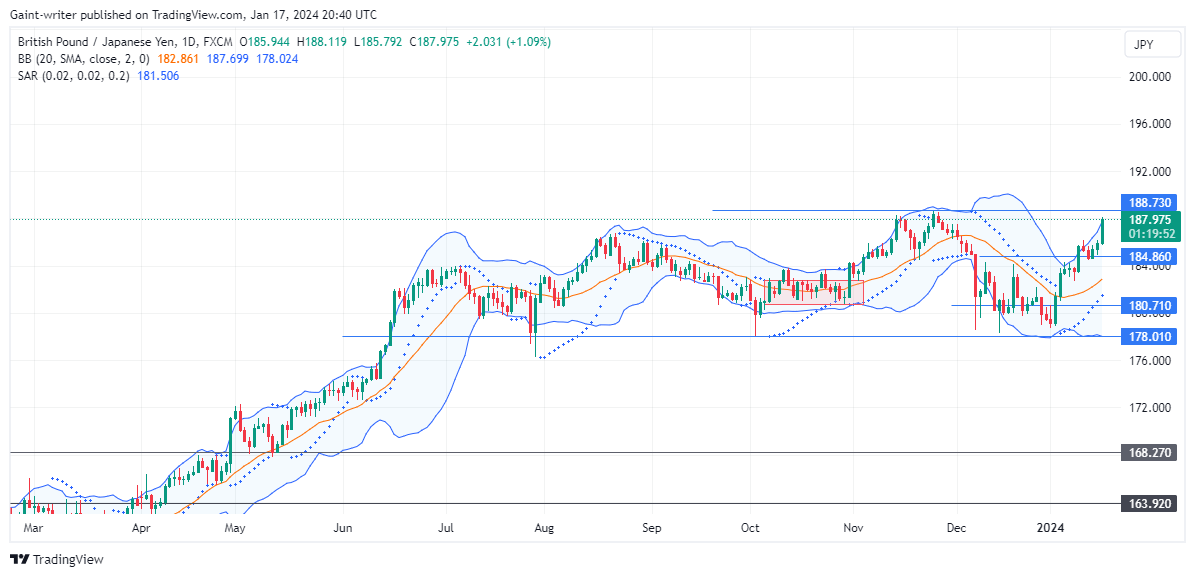Click the TradingView logo at bottom left

click(x=57, y=559)
